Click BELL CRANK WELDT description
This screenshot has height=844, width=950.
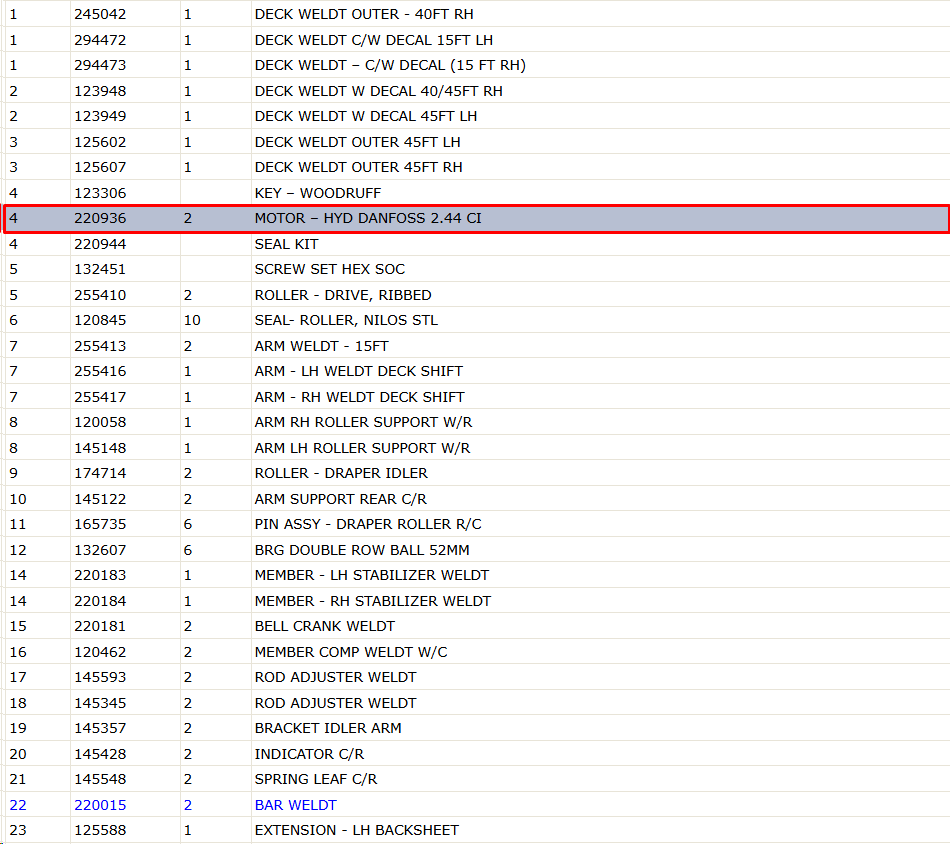click(x=325, y=626)
